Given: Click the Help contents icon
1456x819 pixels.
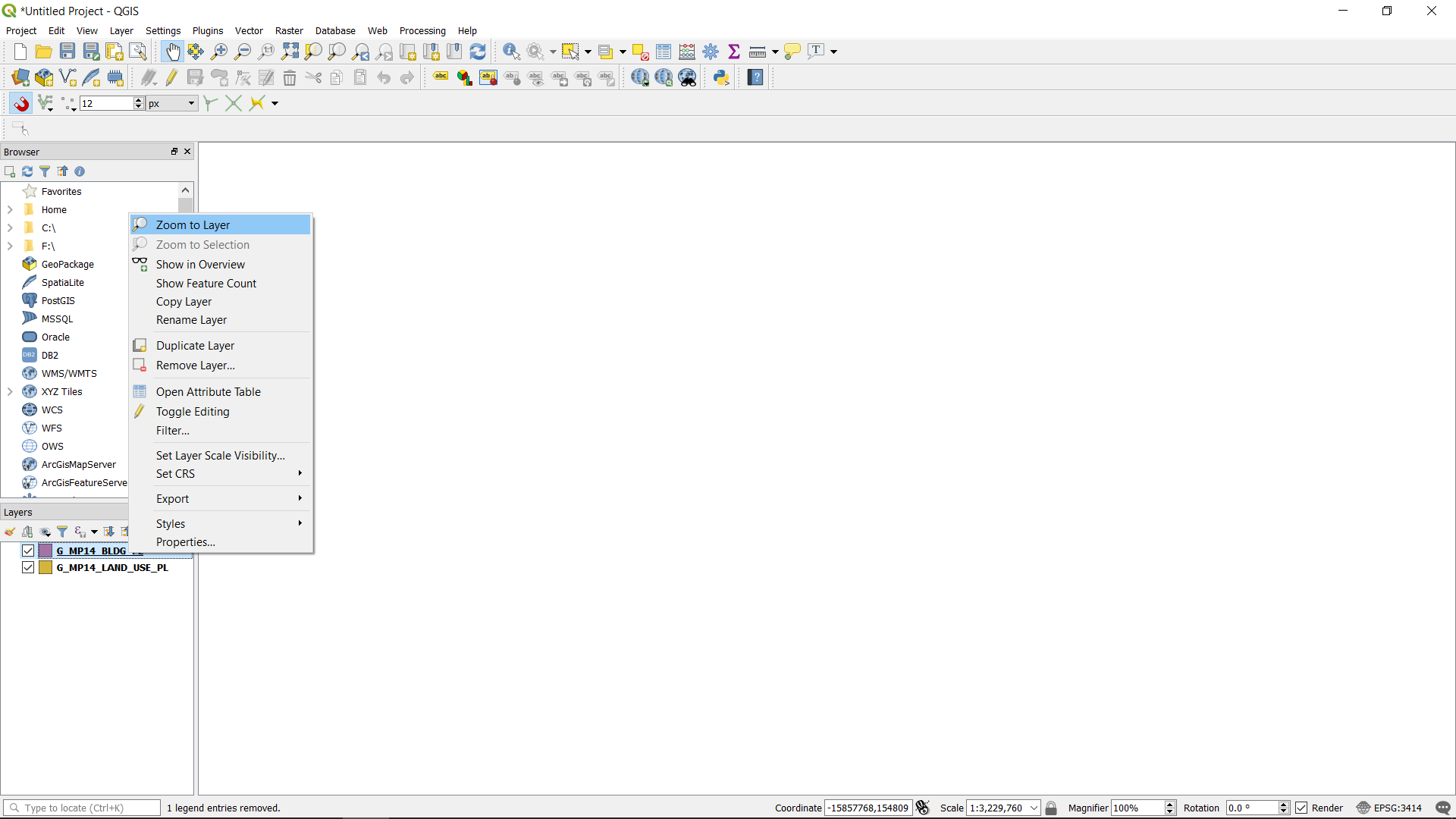Looking at the screenshot, I should tap(755, 77).
